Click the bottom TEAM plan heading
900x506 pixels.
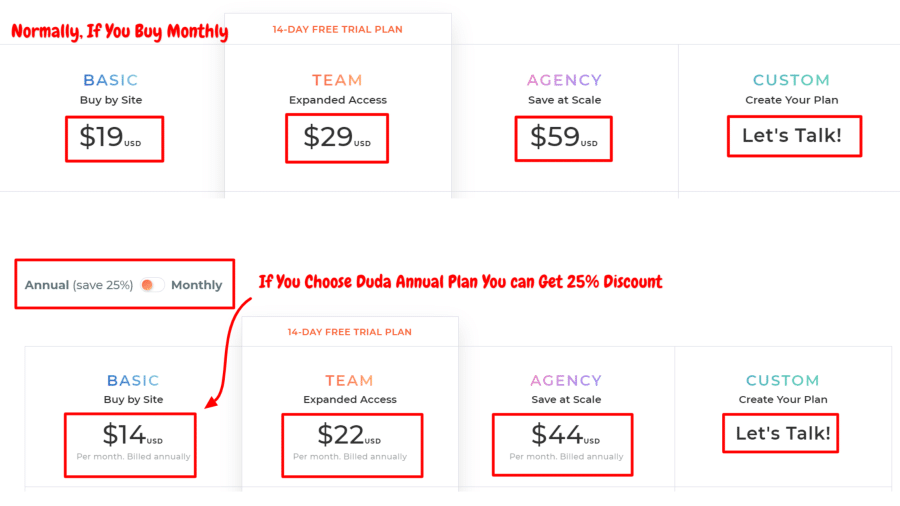point(350,380)
